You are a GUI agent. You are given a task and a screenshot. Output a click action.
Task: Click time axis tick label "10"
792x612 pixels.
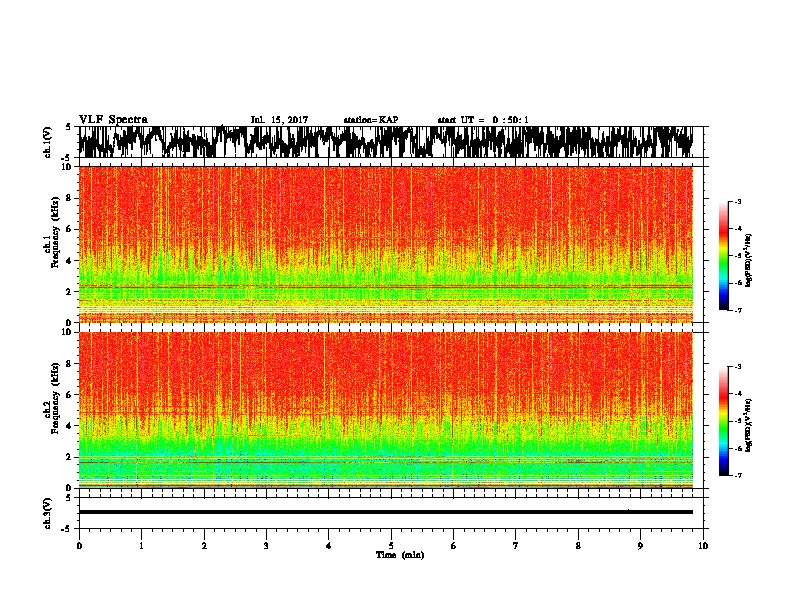[x=703, y=545]
